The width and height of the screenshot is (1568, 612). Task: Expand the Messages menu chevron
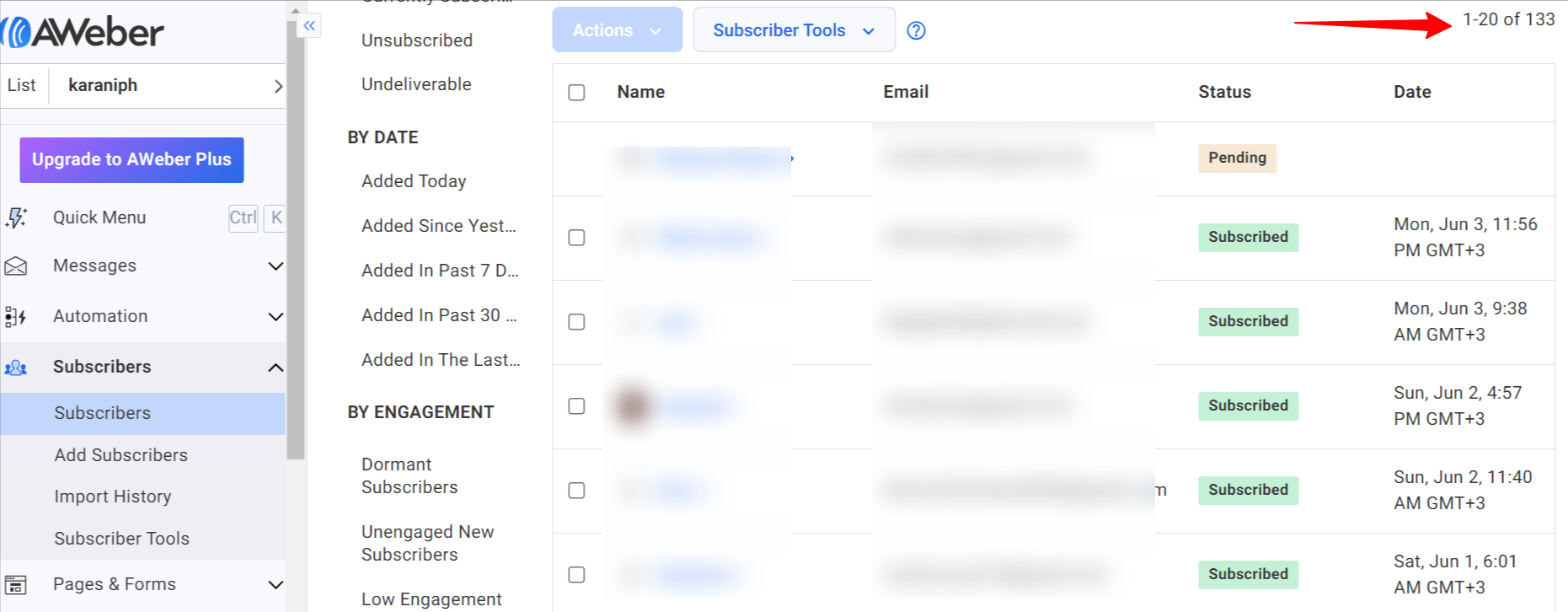(276, 266)
